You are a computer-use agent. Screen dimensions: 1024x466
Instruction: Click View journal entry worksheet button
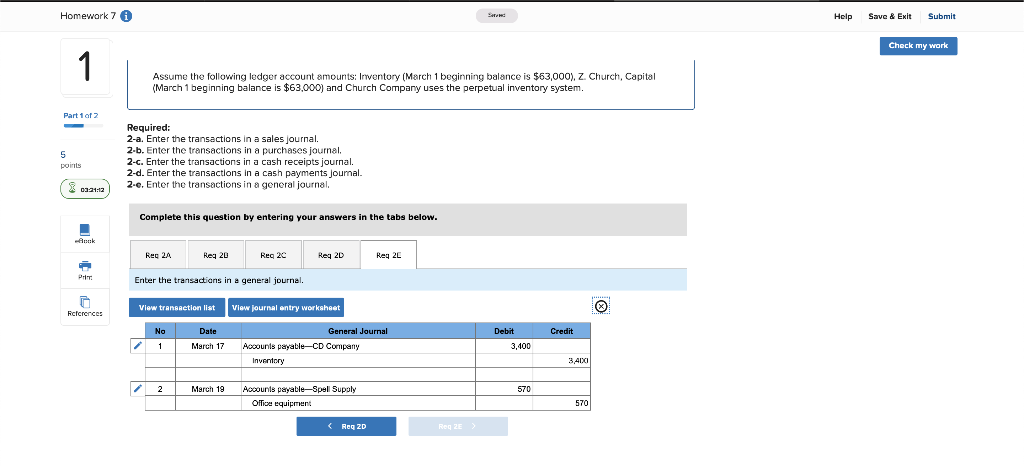coord(286,307)
